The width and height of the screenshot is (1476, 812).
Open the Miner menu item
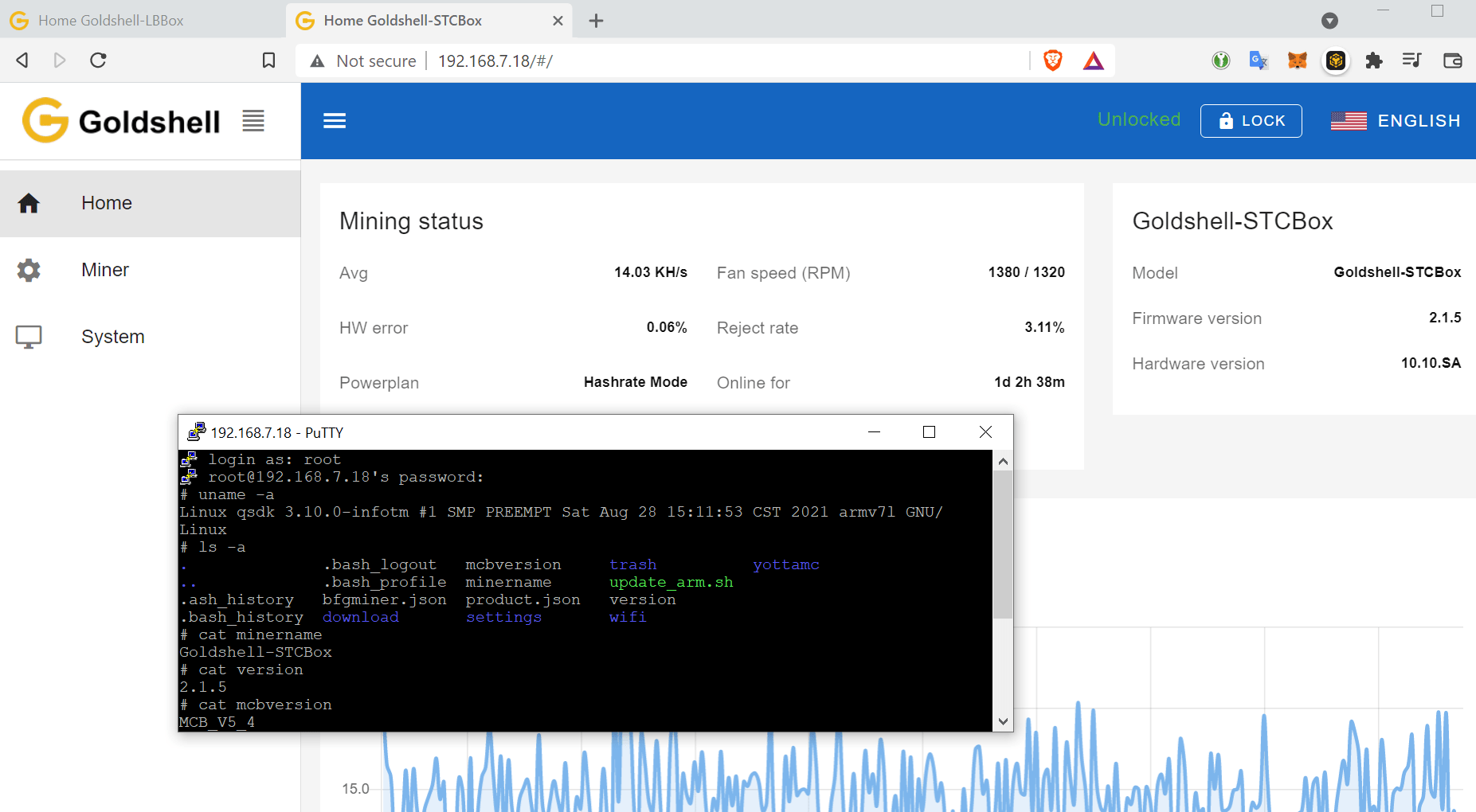tap(150, 271)
